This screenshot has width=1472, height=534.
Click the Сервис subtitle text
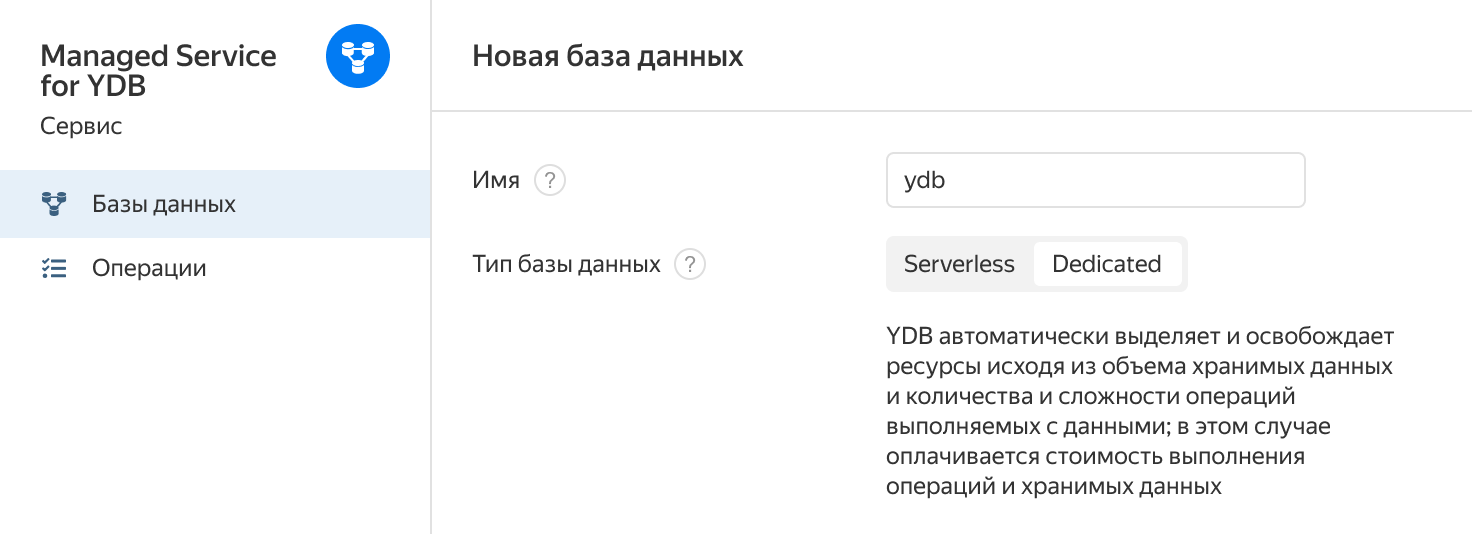(81, 127)
